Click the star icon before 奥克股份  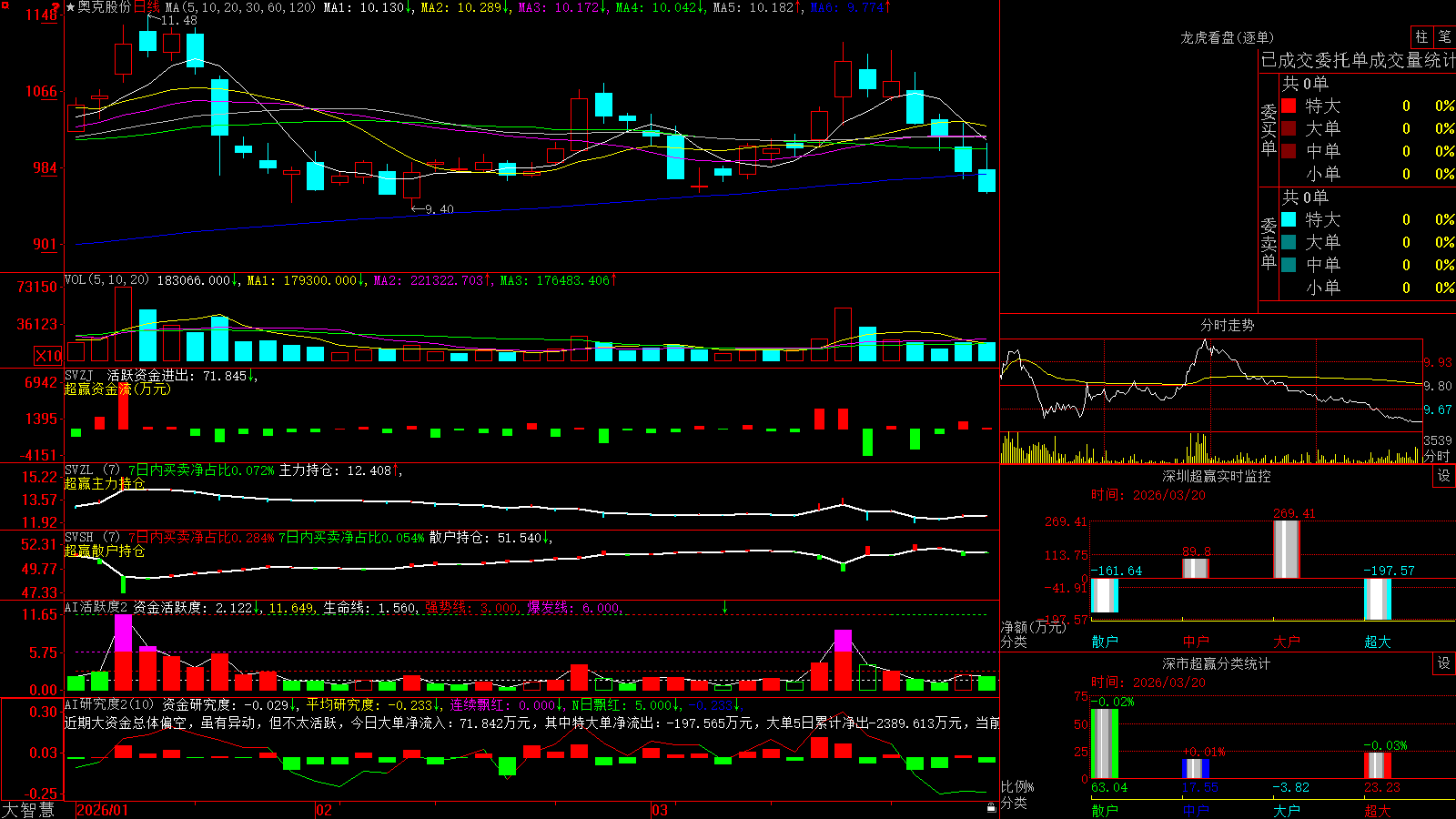[70, 7]
